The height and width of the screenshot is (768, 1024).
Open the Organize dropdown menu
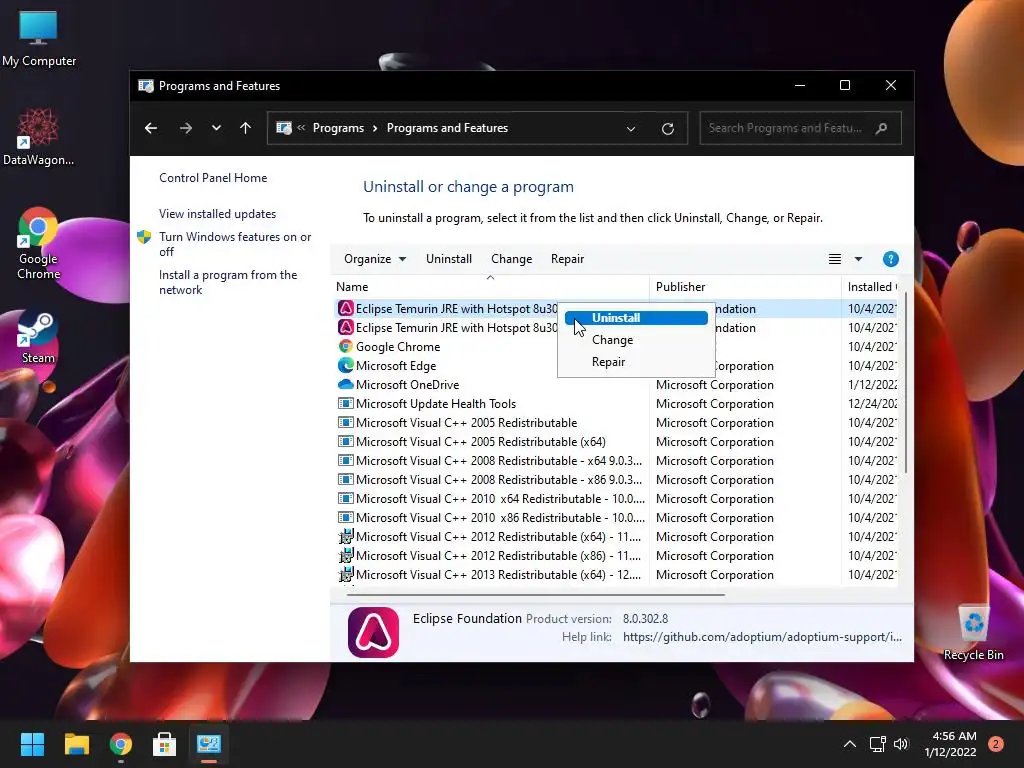375,259
